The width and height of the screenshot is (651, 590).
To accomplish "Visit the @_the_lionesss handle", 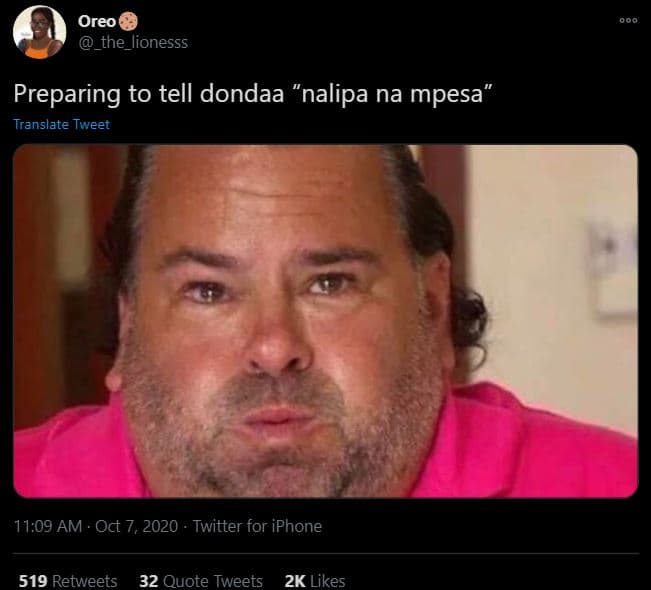I will [133, 42].
